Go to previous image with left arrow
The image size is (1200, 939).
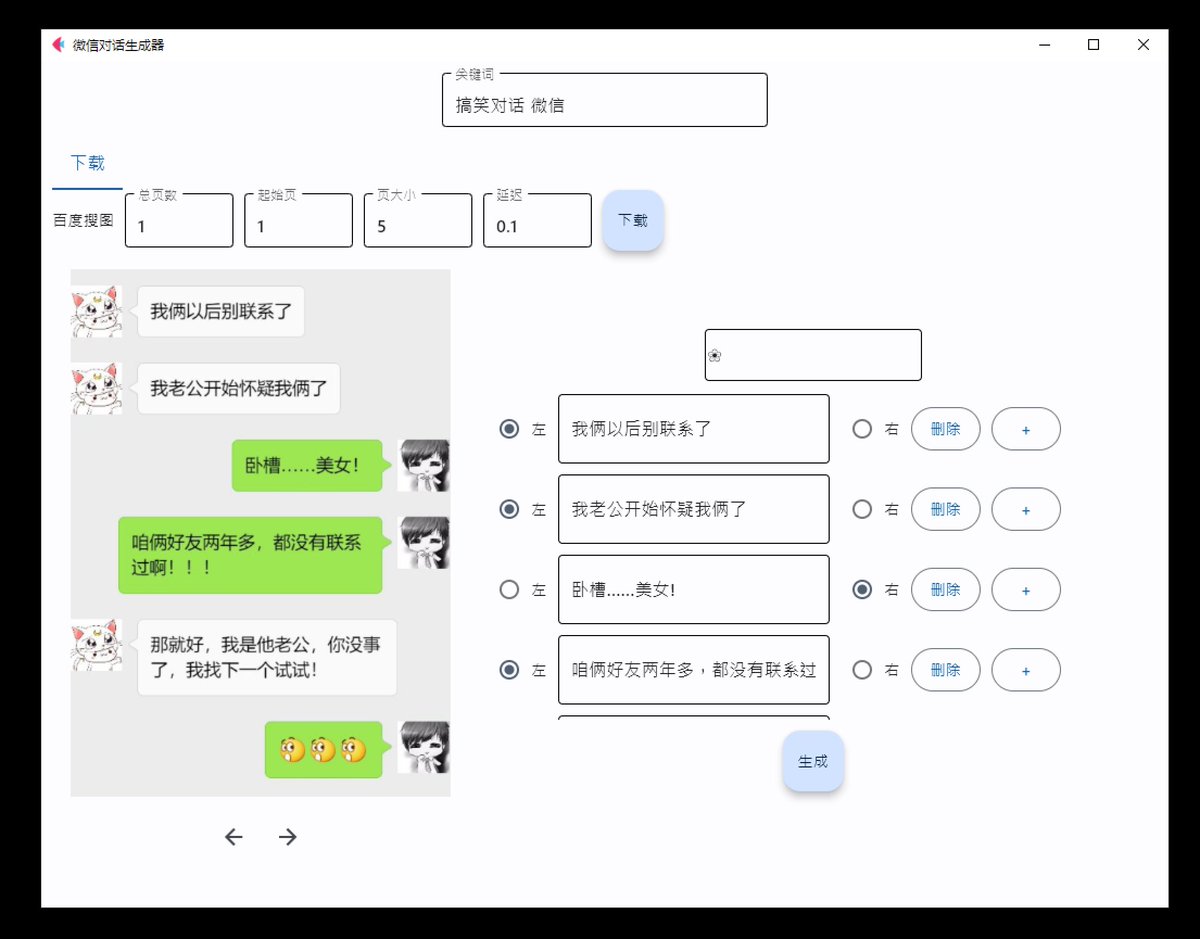(x=234, y=837)
